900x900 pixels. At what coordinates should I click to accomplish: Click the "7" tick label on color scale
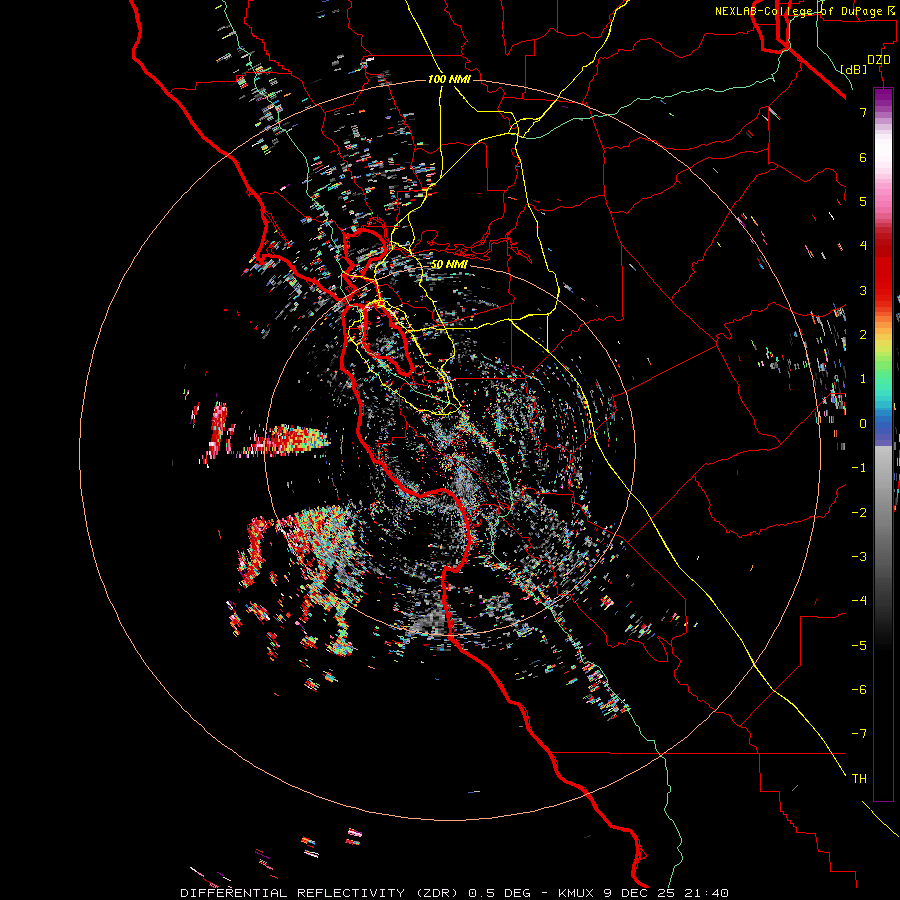click(863, 112)
